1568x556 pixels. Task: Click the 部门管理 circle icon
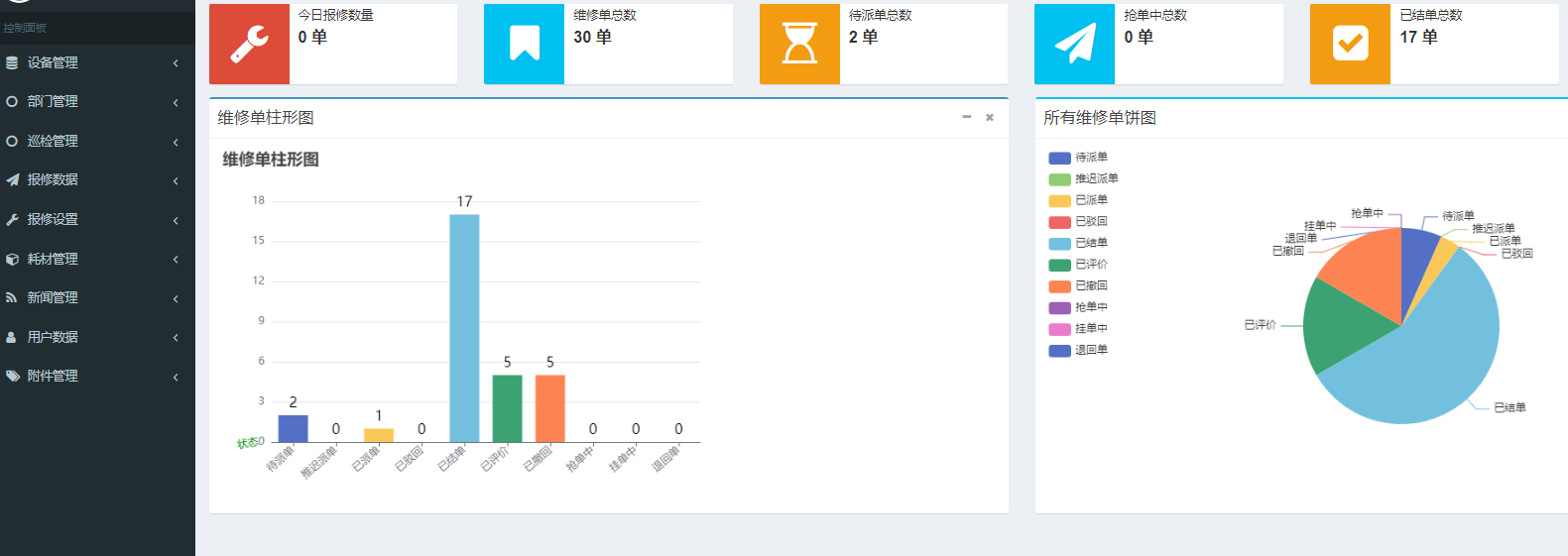pyautogui.click(x=12, y=101)
